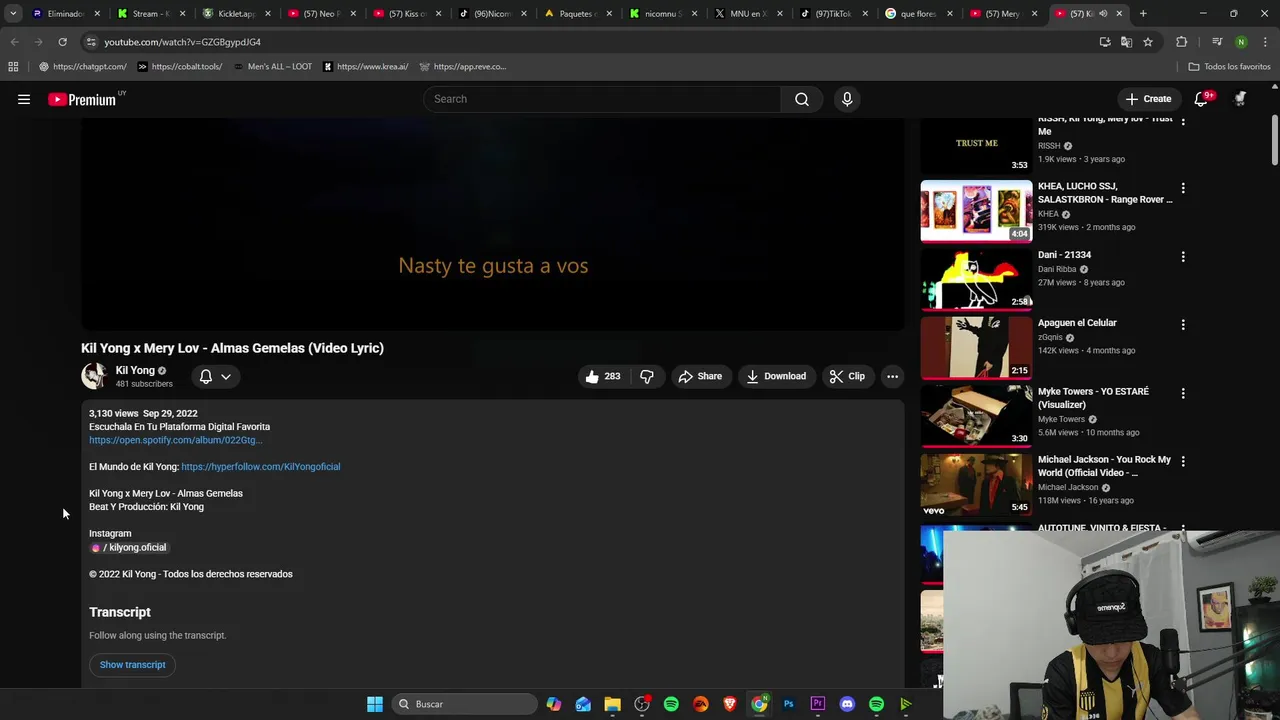Open YouTube notifications bell
The image size is (1280, 720).
point(1202,99)
